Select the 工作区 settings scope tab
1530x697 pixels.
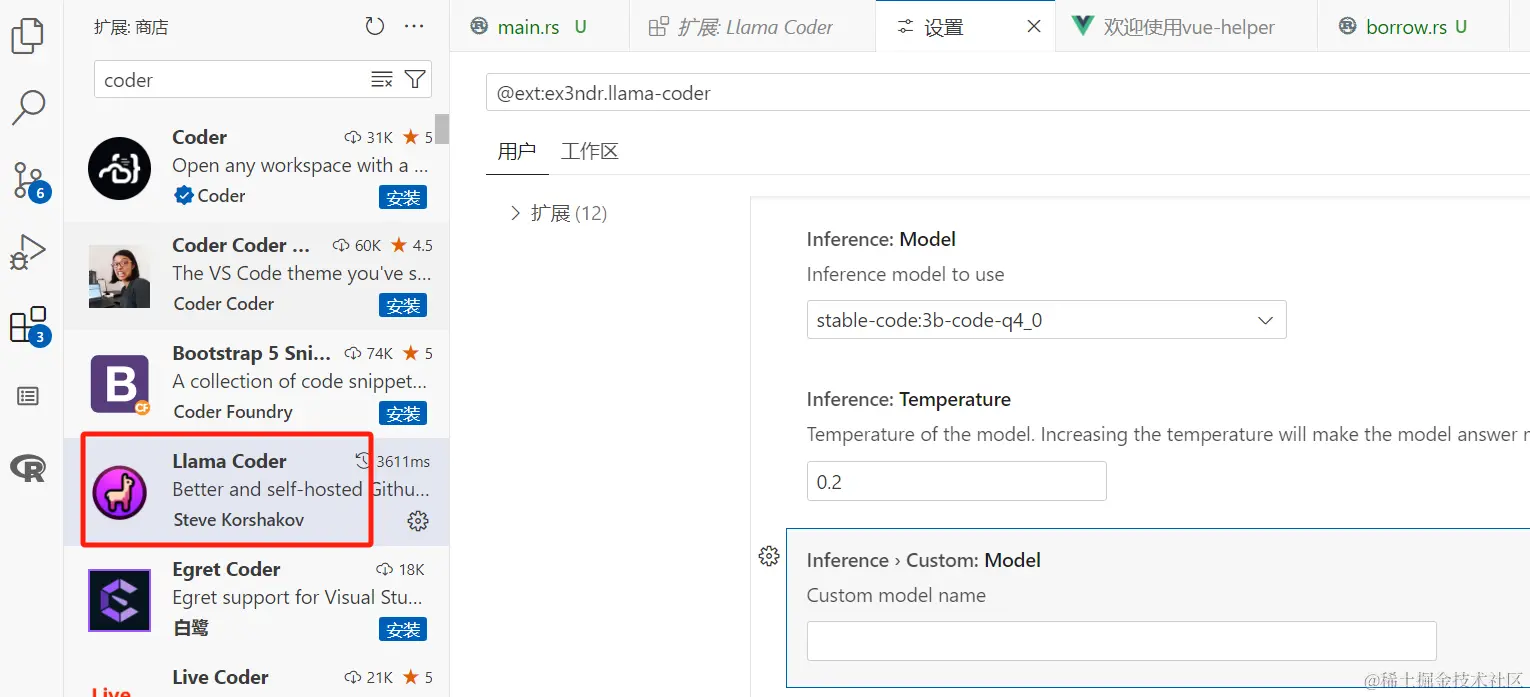(x=589, y=151)
